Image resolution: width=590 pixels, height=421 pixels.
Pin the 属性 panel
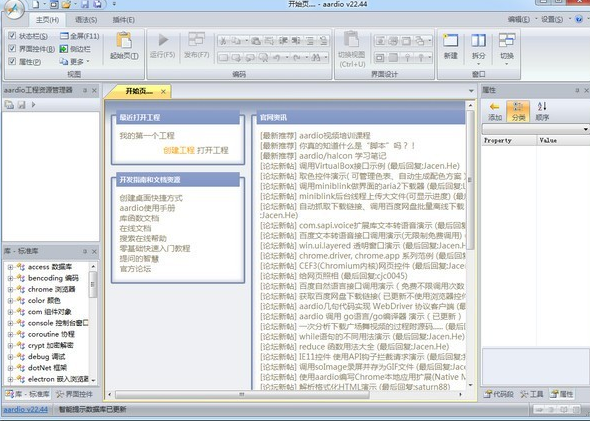577,90
